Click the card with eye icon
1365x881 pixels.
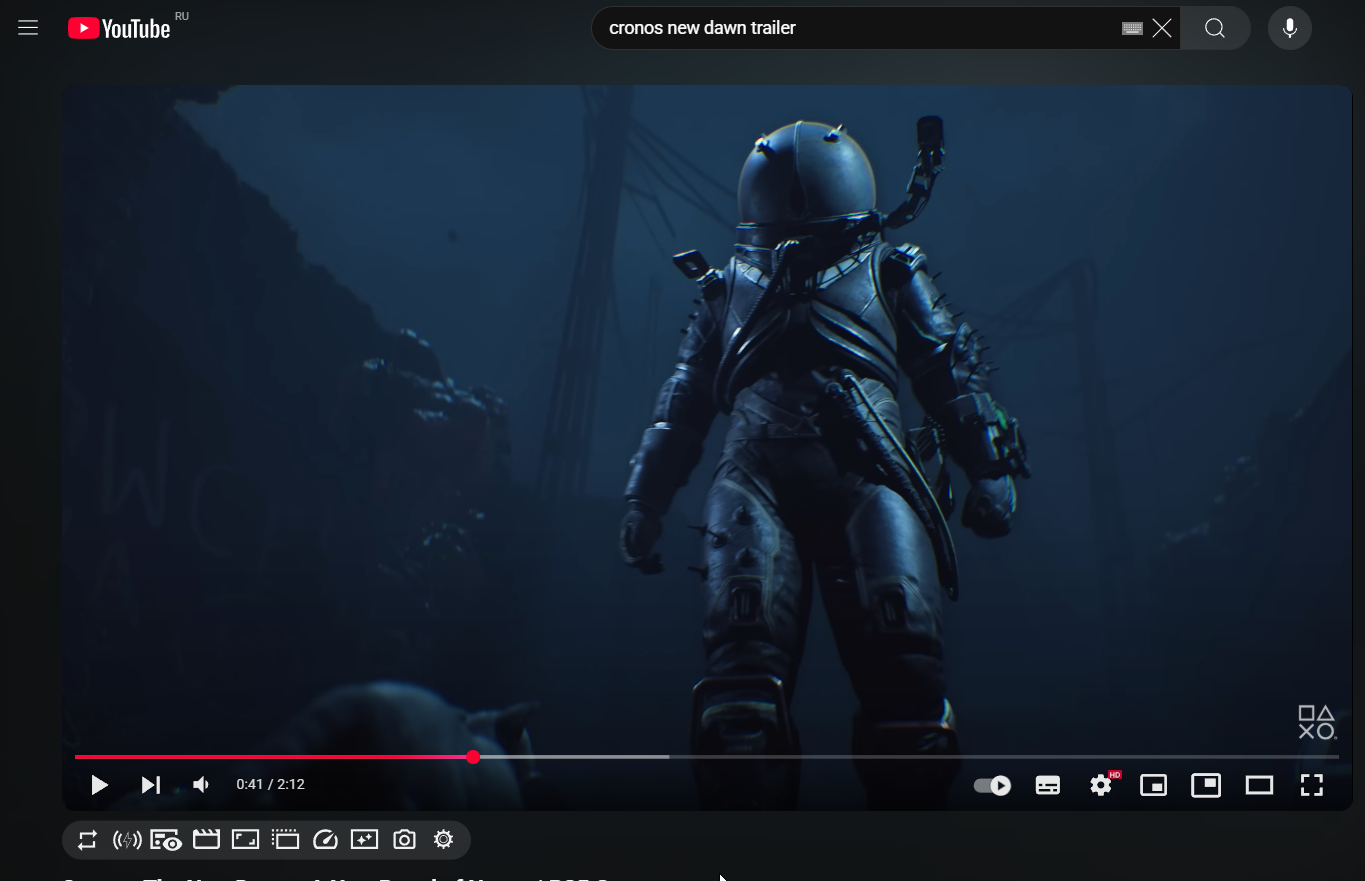166,840
